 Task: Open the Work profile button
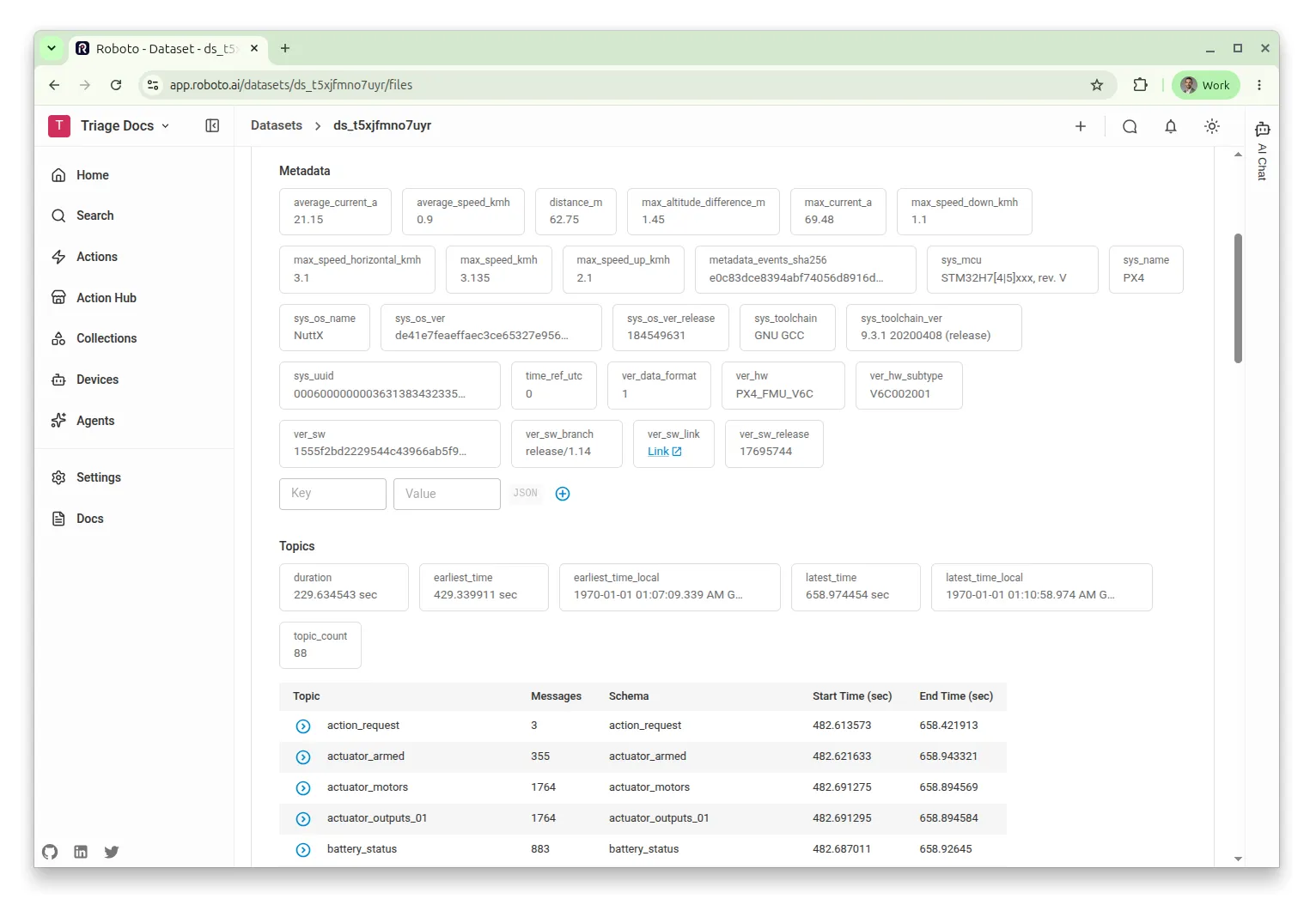[1206, 85]
